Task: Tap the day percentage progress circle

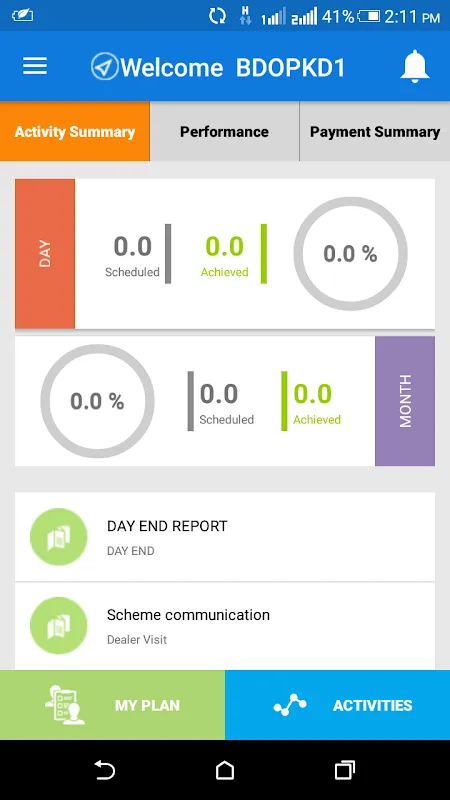Action: [x=351, y=254]
